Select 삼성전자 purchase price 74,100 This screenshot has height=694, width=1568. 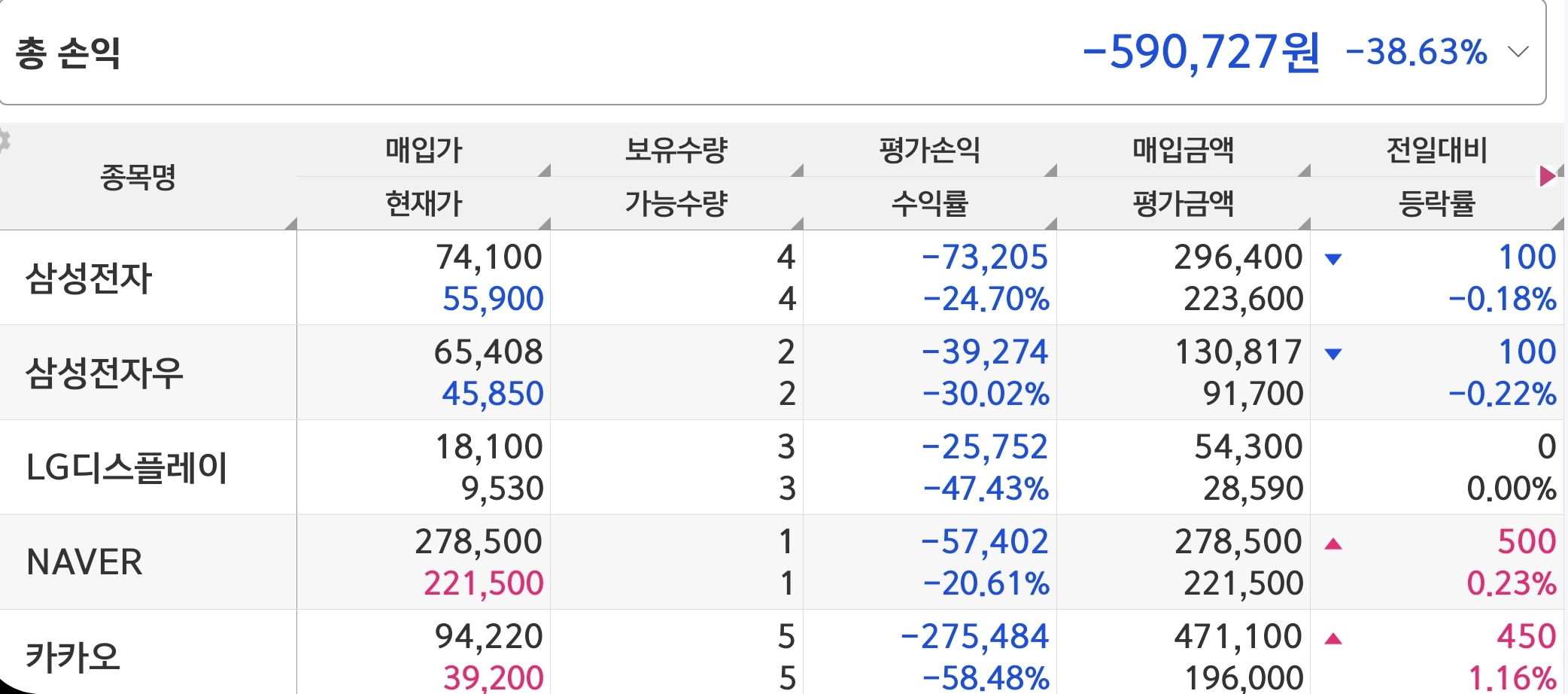489,257
